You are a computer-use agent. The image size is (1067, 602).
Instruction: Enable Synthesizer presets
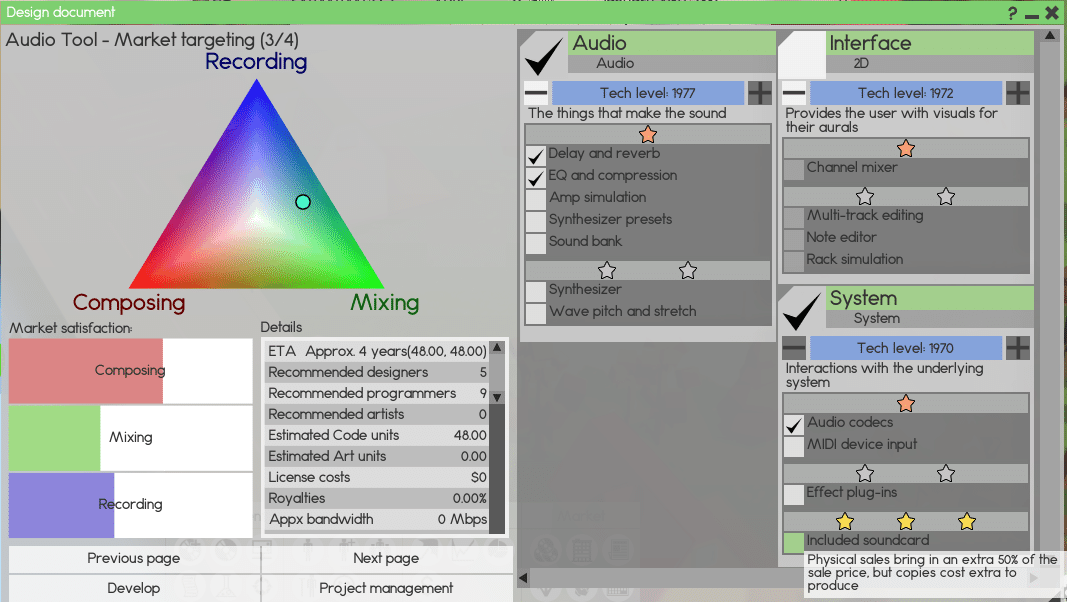[x=536, y=220]
